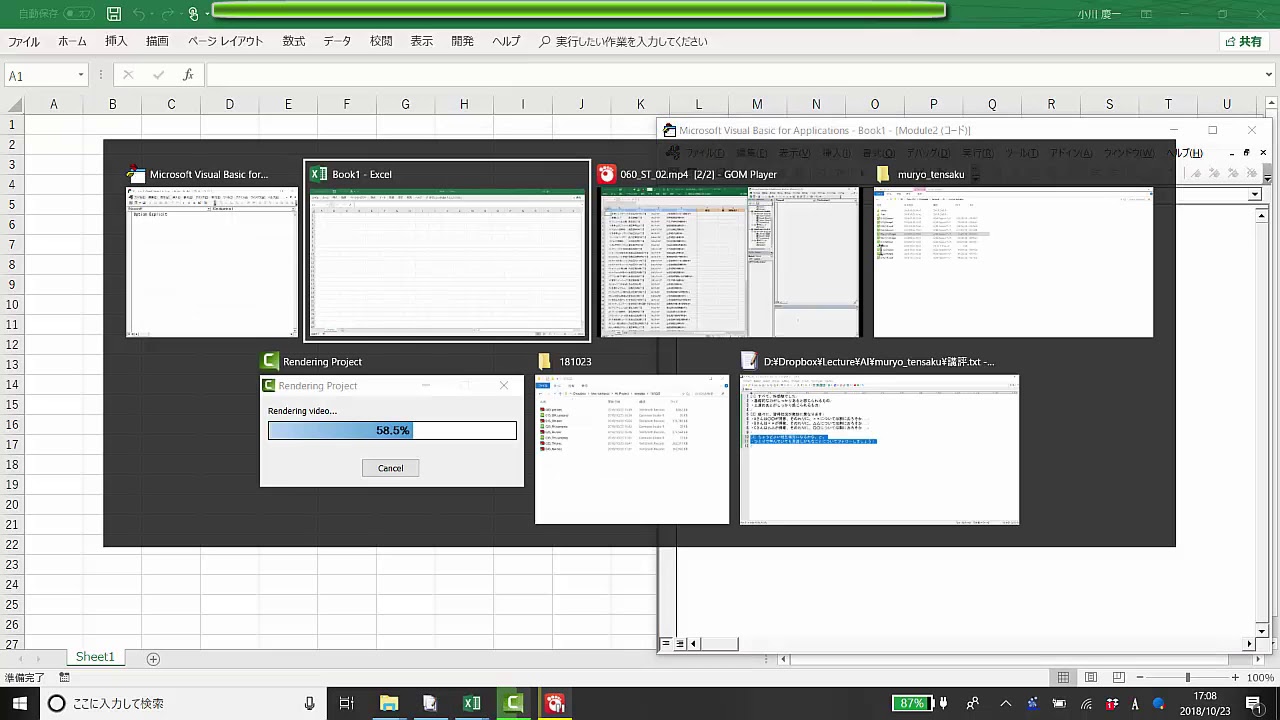Image resolution: width=1280 pixels, height=720 pixels.
Task: Click the Save icon in quick access toolbar
Action: [114, 14]
